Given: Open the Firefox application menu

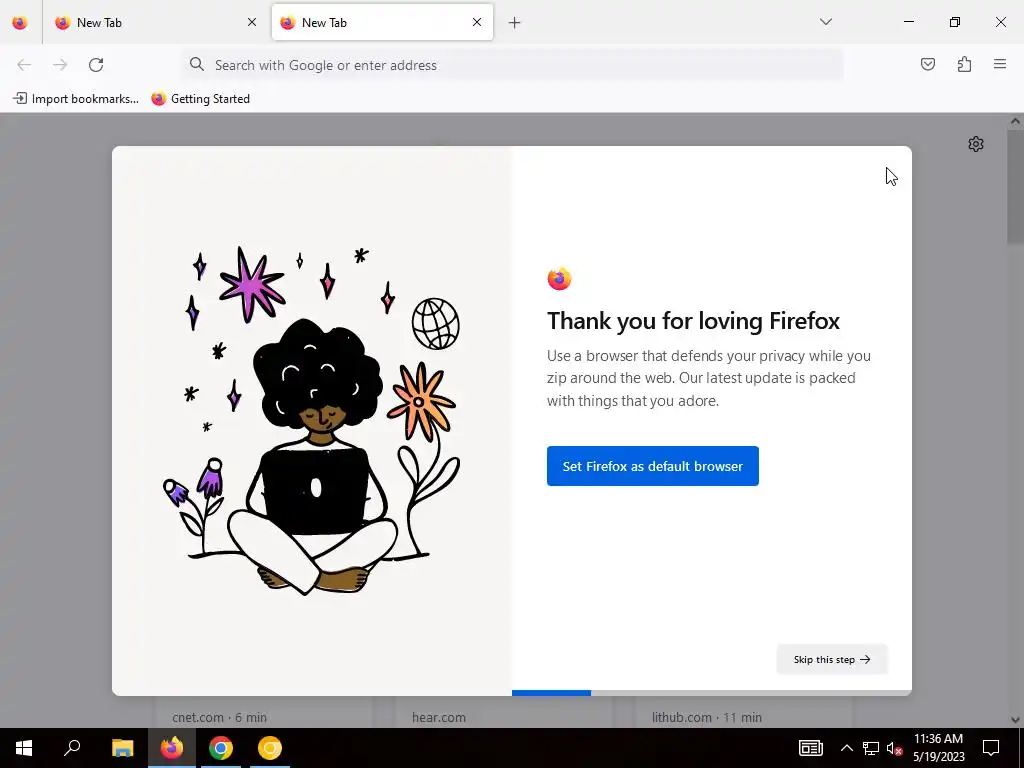Looking at the screenshot, I should point(1000,64).
